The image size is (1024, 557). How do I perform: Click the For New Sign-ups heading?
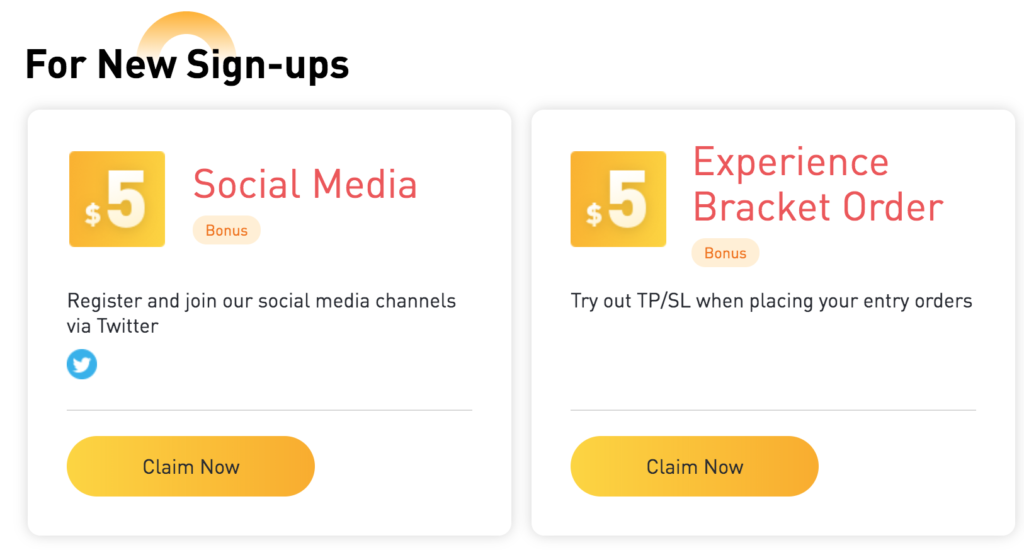(x=187, y=65)
